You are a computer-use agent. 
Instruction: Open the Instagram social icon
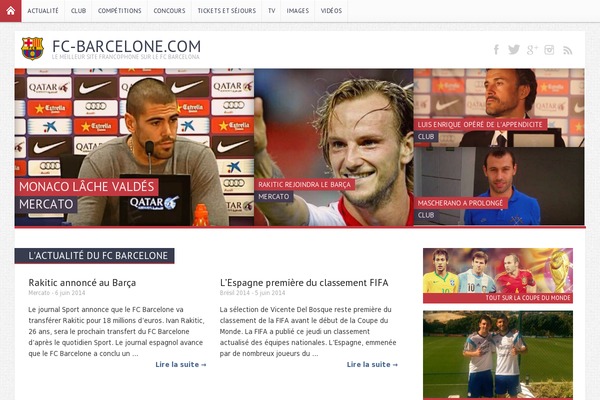click(549, 50)
